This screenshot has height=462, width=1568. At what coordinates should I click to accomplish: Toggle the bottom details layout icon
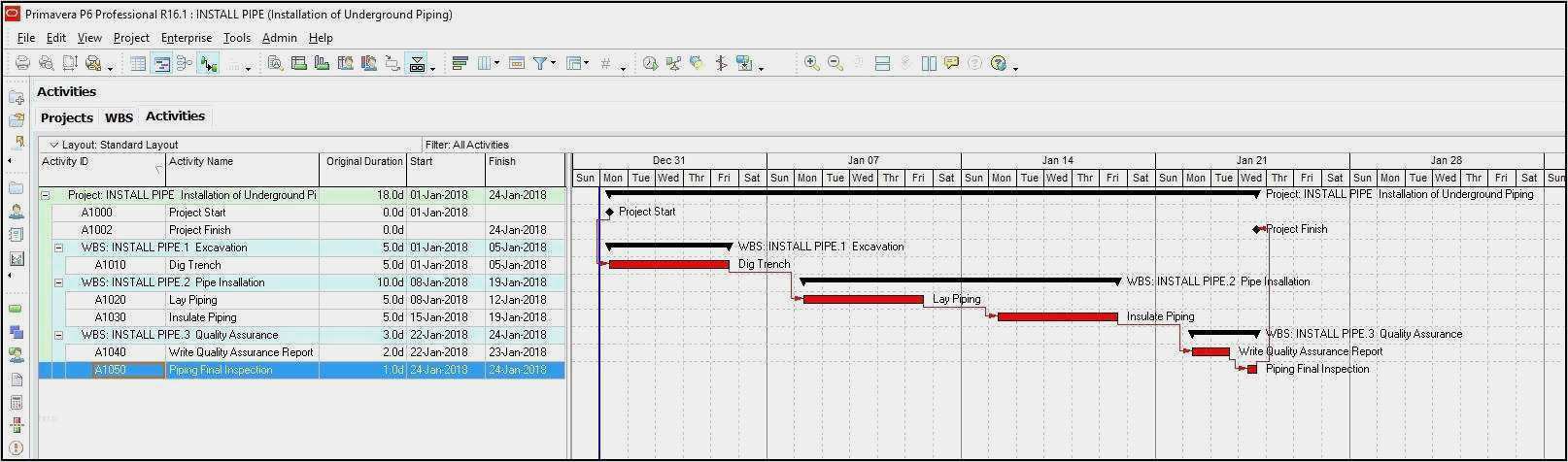417,63
